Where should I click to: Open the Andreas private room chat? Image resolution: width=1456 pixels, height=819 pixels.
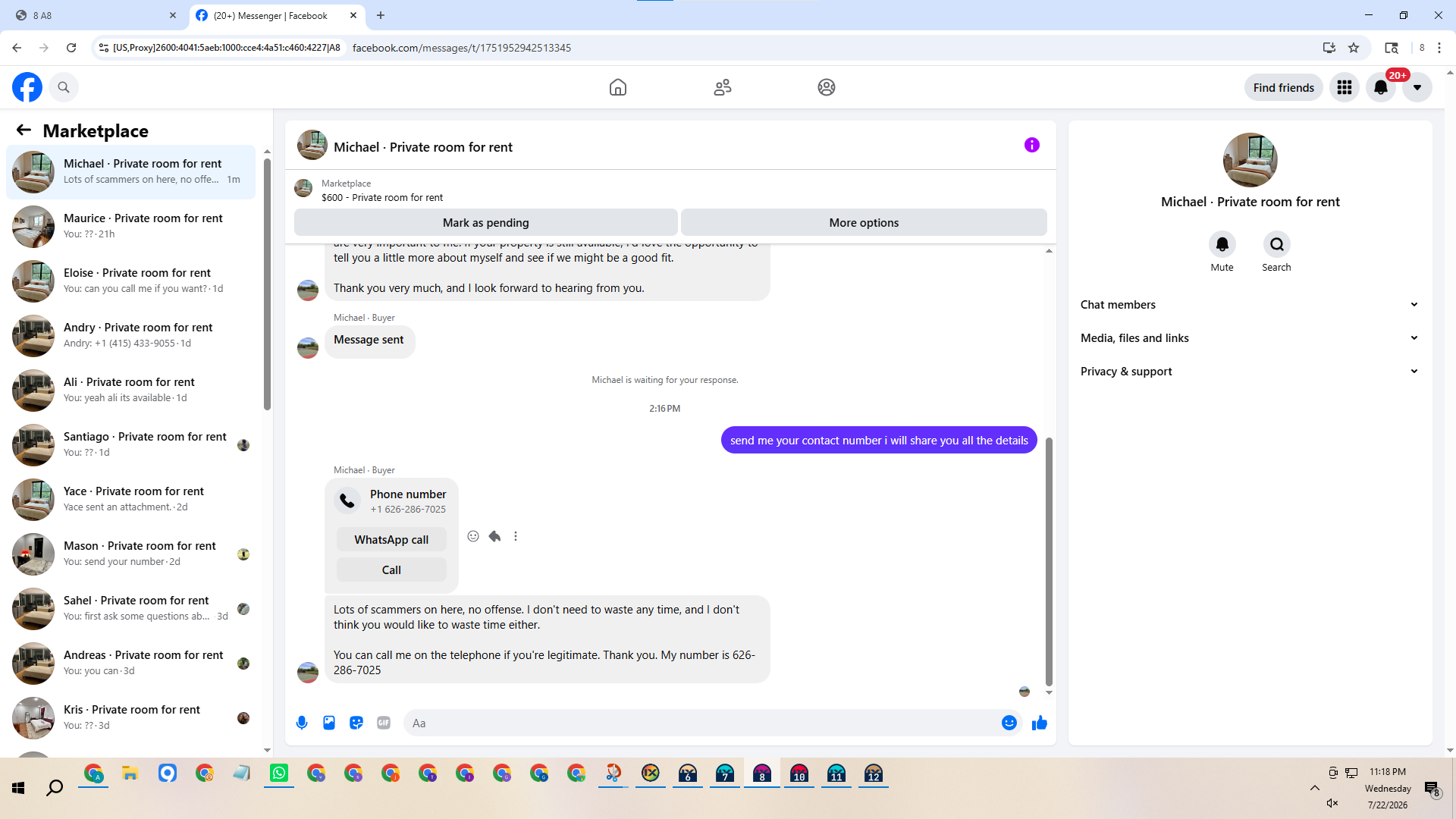(x=130, y=663)
